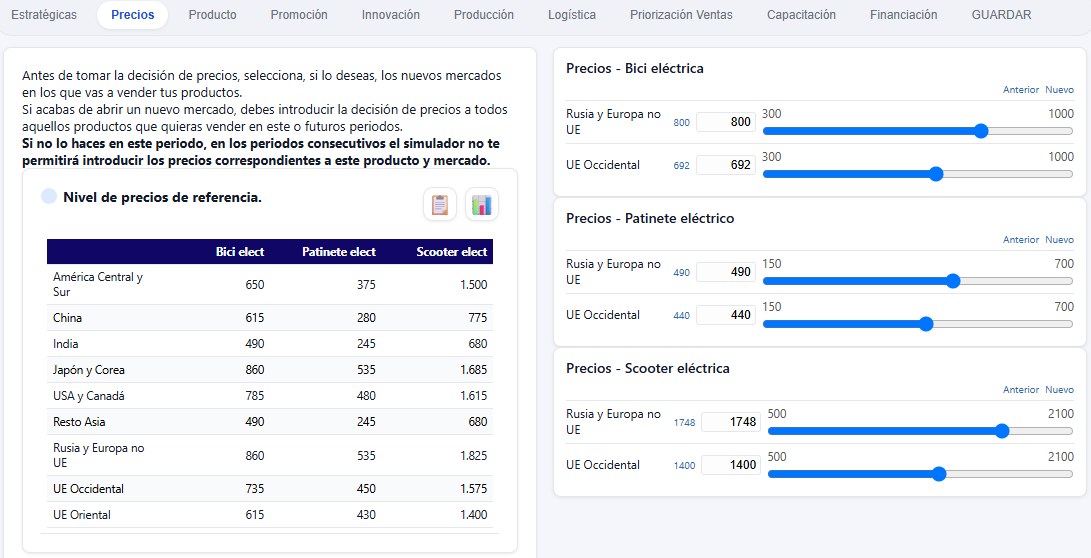This screenshot has width=1091, height=558.
Task: Click bici reference price 735
Action: (255, 489)
